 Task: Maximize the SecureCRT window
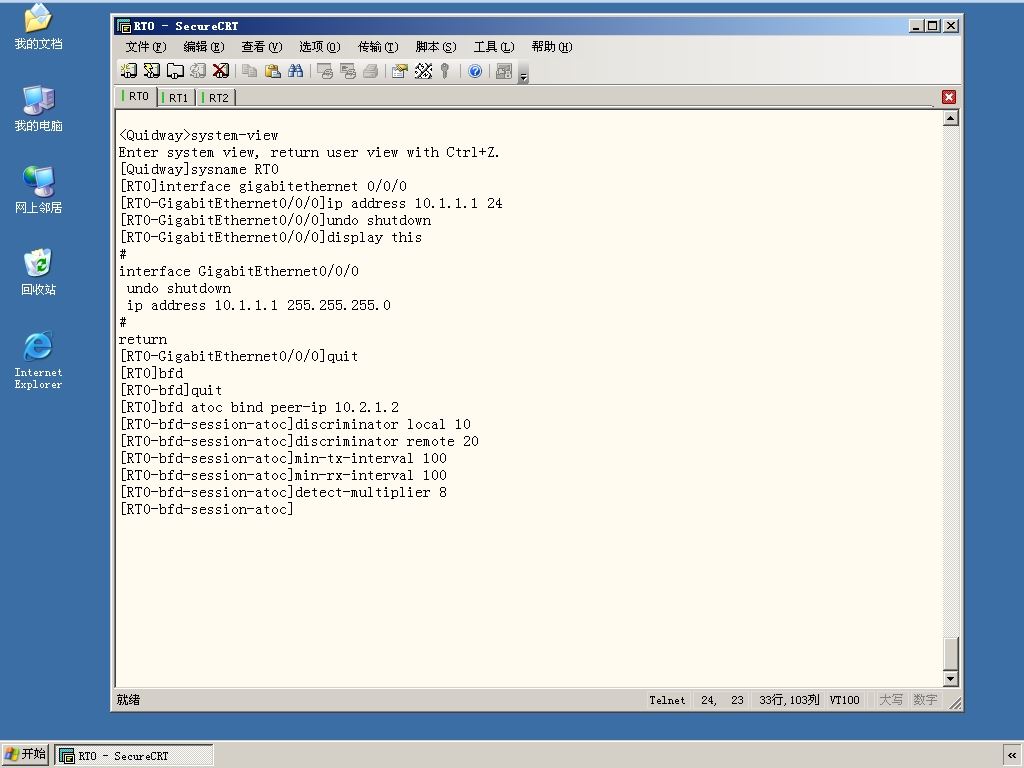[x=933, y=26]
